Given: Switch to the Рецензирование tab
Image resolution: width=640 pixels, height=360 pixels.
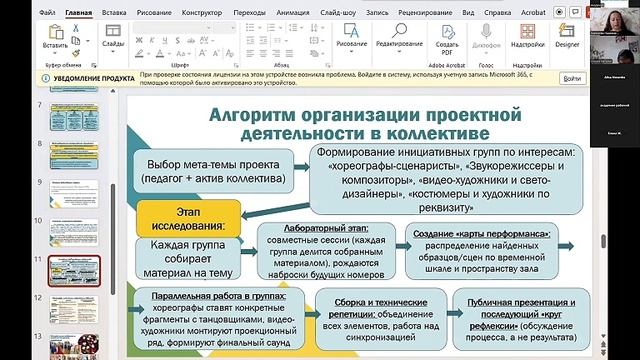Looking at the screenshot, I should (x=425, y=13).
